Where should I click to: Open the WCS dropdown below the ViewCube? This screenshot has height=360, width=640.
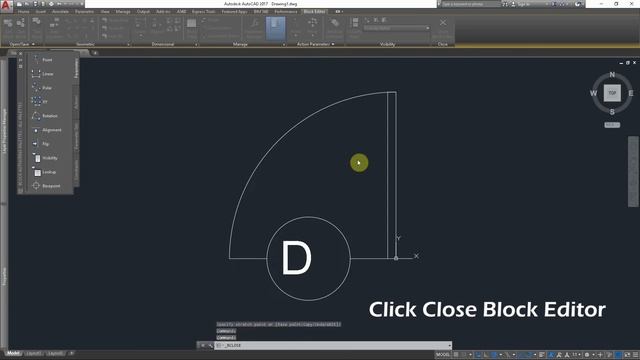[612, 125]
